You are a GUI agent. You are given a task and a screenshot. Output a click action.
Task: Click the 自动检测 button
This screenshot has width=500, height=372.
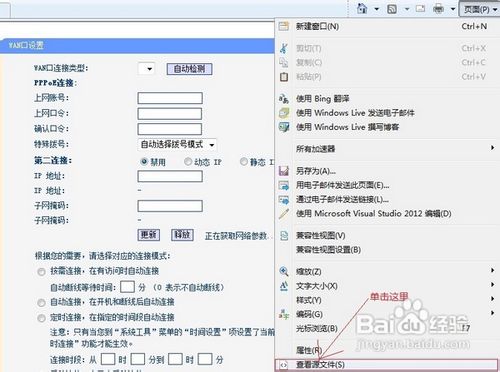(x=189, y=69)
